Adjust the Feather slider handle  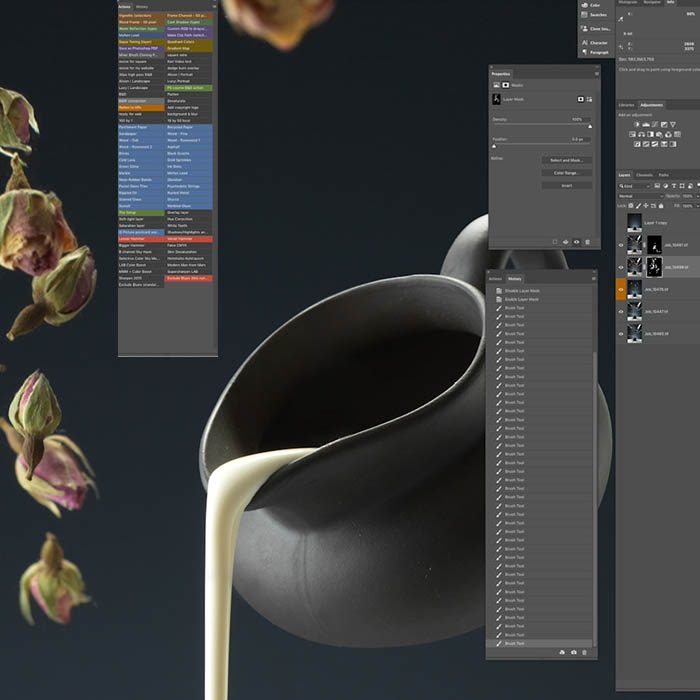coord(494,146)
